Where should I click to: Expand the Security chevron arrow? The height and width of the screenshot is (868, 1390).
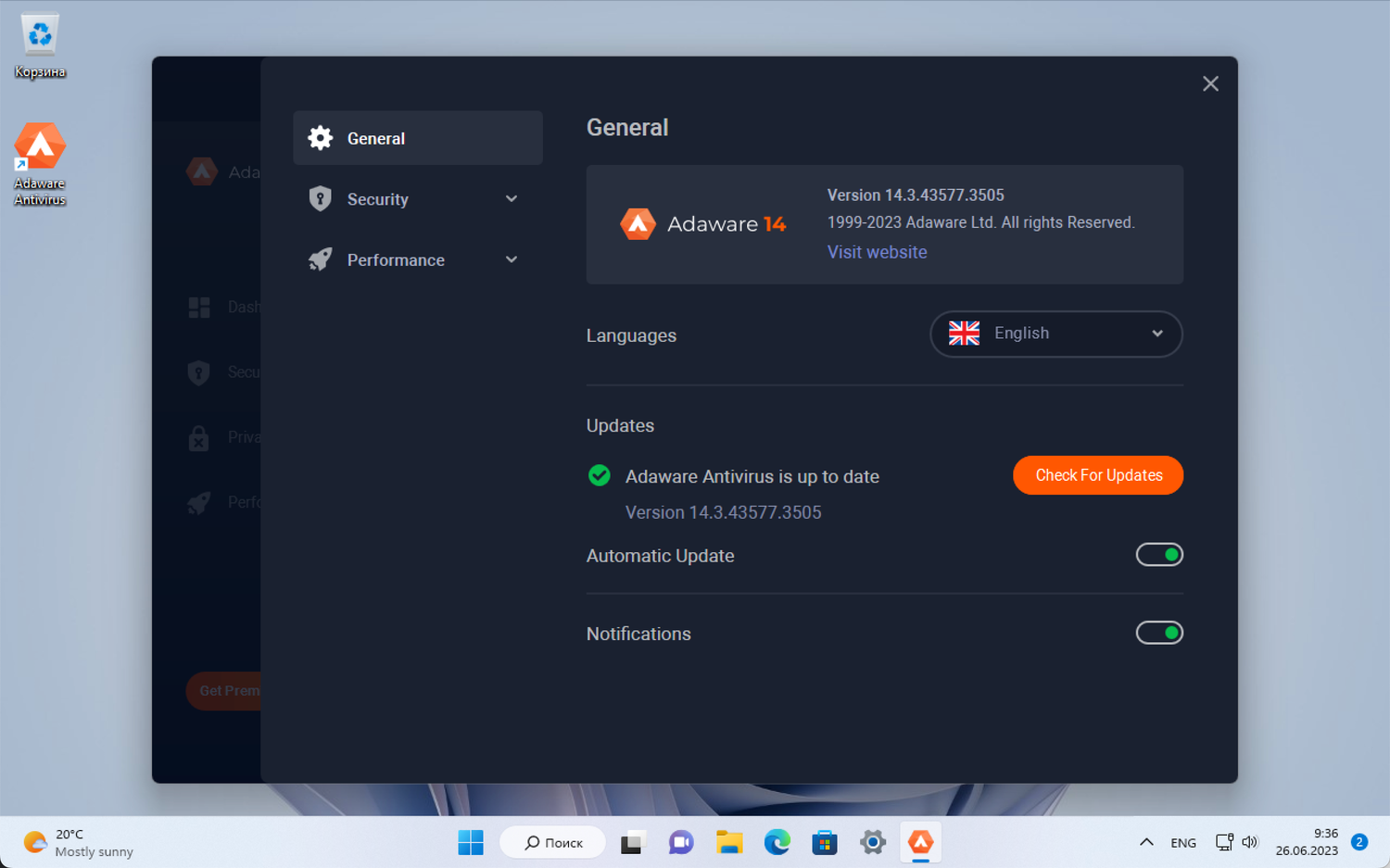tap(512, 199)
